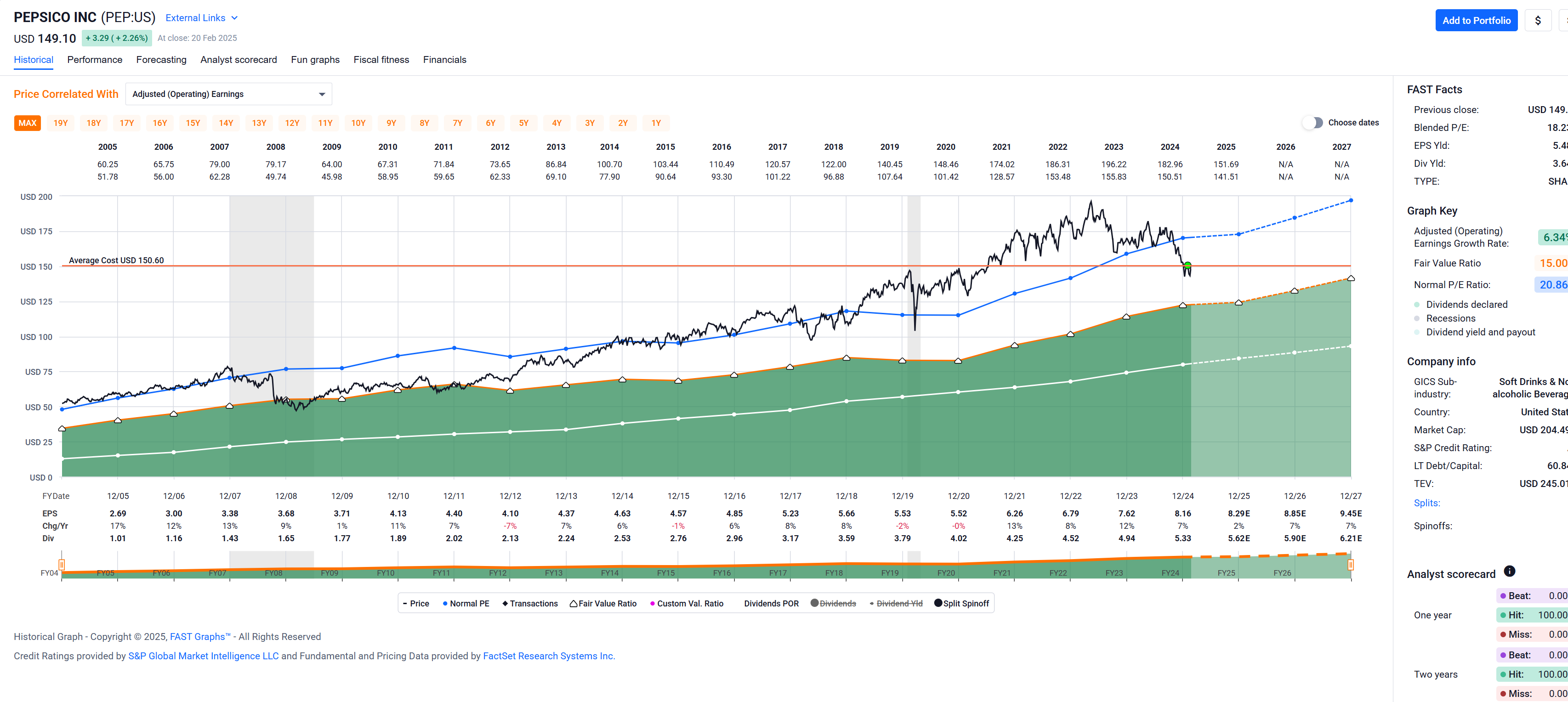
Task: Enable the struck-out Dividend Yld legend item
Action: tap(896, 603)
